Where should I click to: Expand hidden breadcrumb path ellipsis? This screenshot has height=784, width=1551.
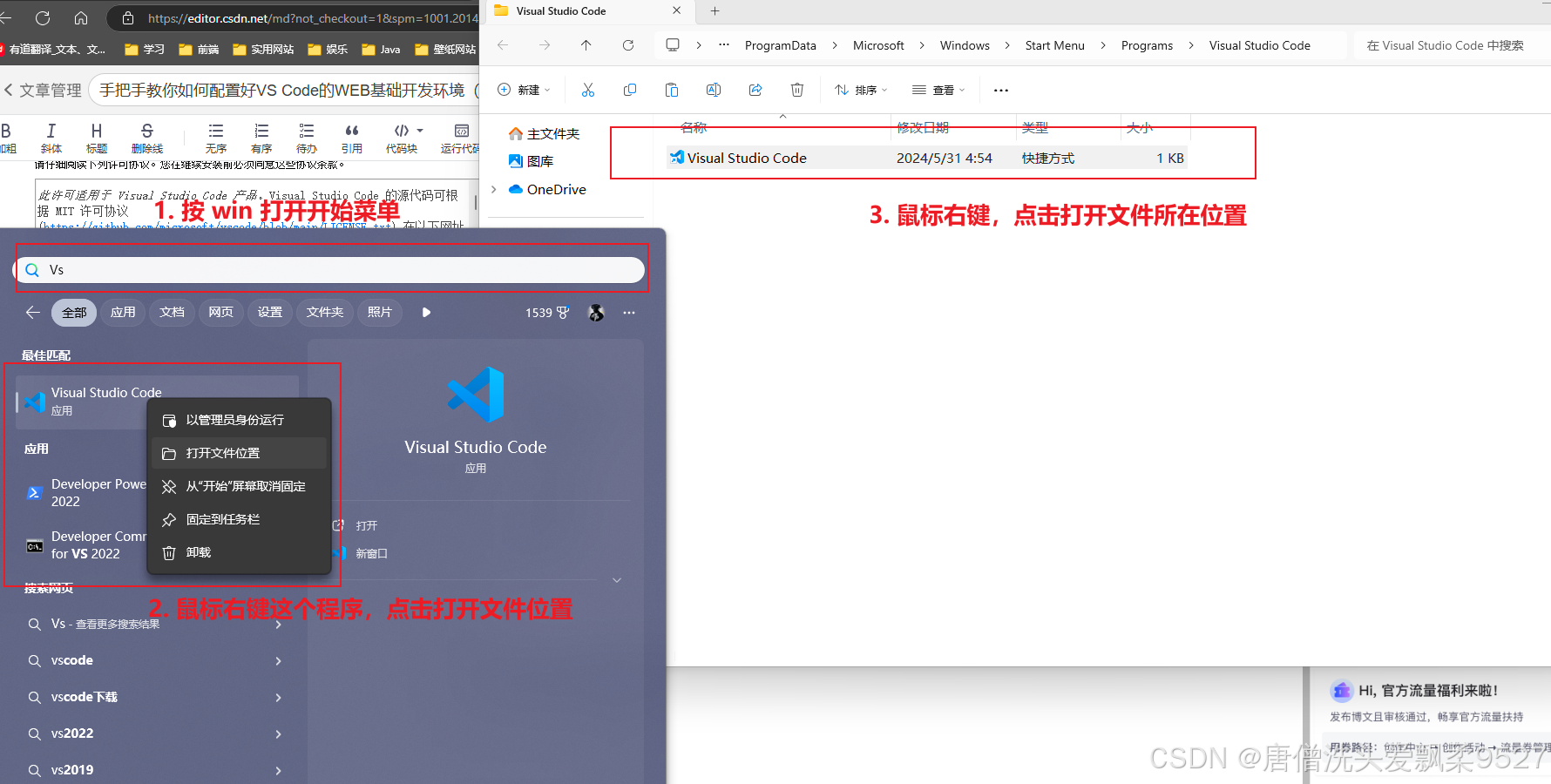click(x=724, y=44)
